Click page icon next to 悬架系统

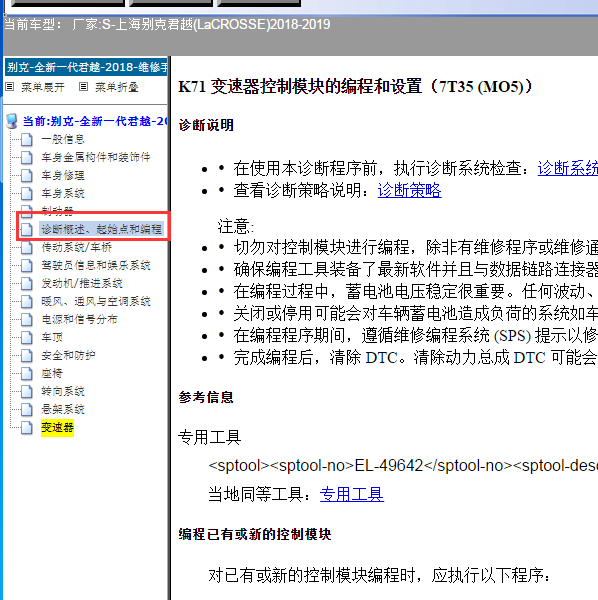[x=26, y=409]
